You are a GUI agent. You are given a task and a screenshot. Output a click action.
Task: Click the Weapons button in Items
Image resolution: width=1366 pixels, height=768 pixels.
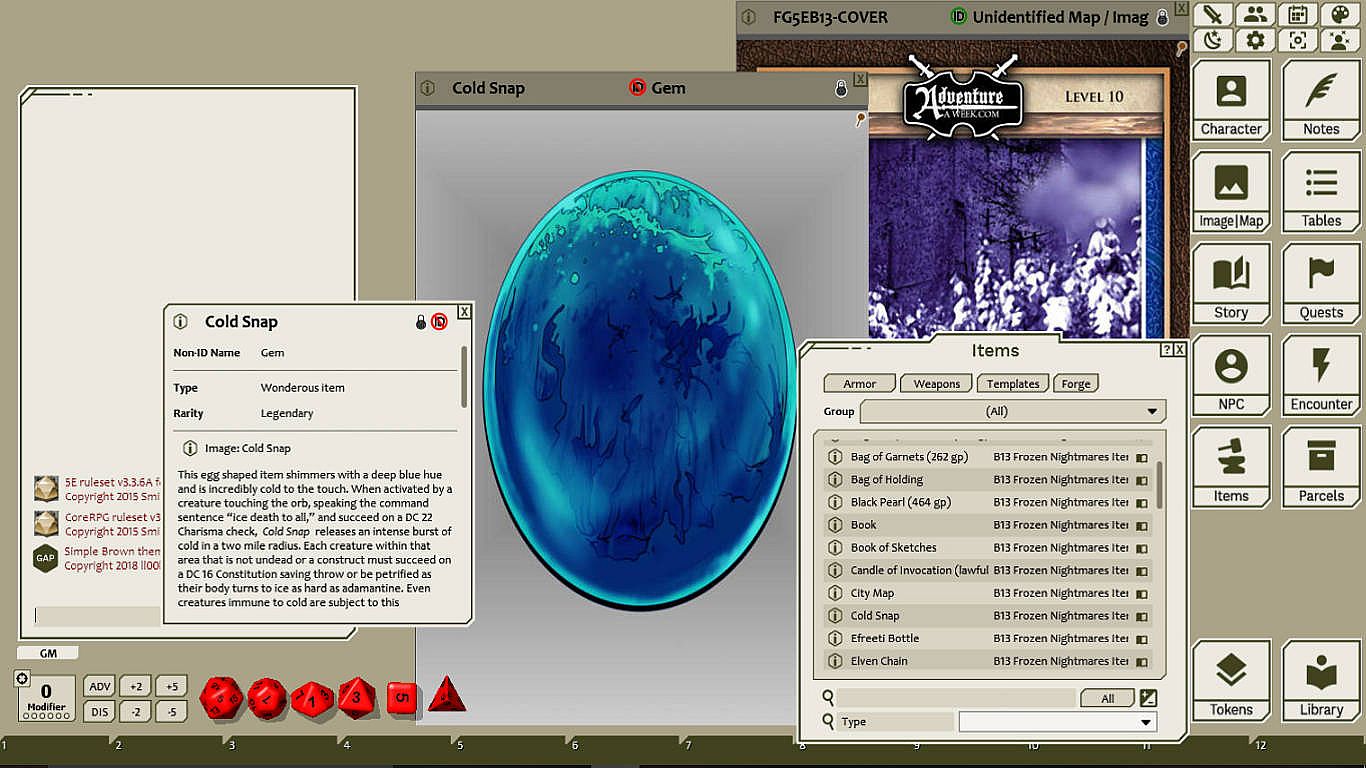pos(936,384)
